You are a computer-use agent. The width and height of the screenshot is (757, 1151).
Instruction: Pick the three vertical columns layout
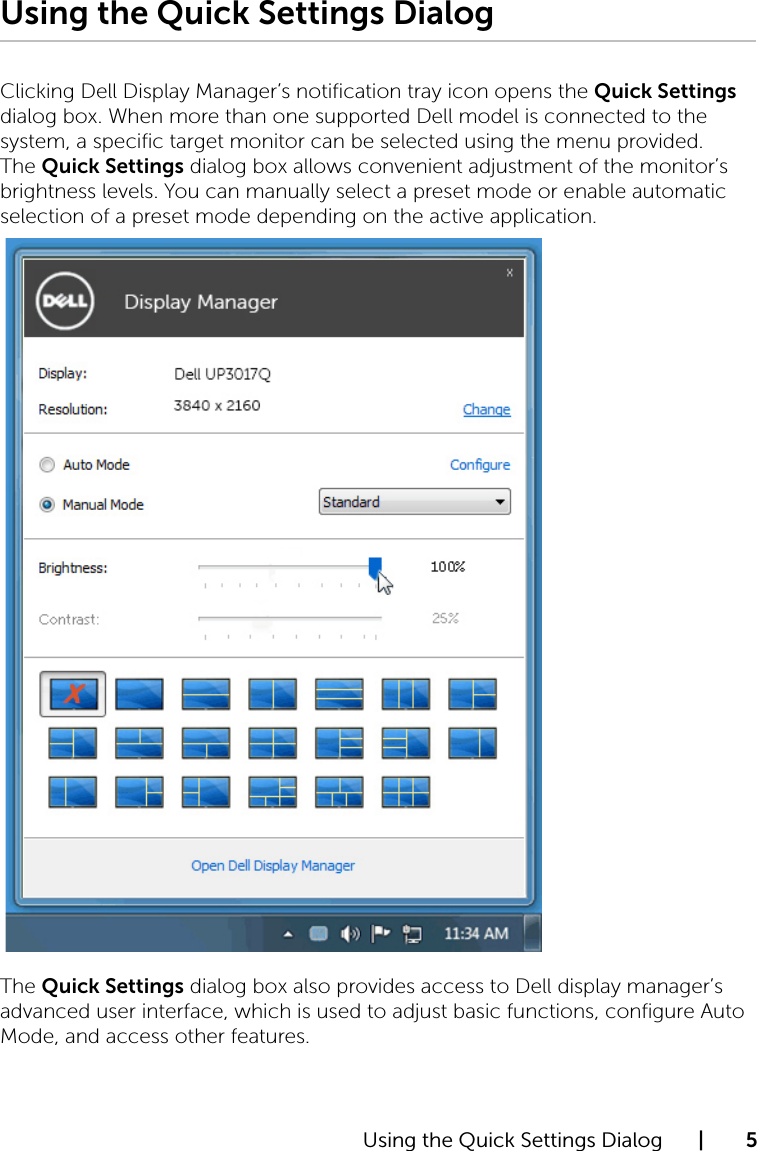coord(406,694)
